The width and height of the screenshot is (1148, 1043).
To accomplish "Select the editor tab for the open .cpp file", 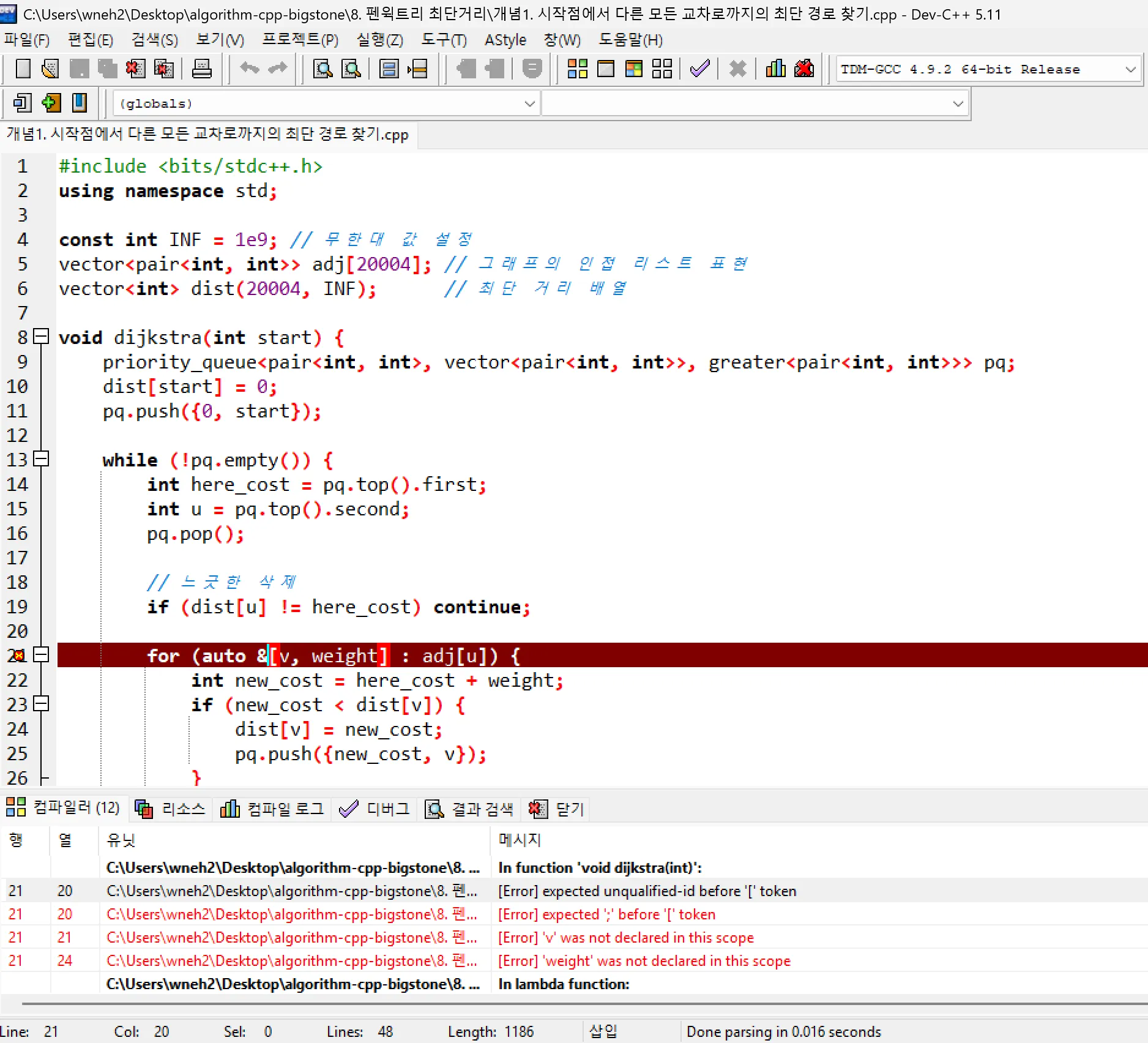I will click(x=208, y=134).
